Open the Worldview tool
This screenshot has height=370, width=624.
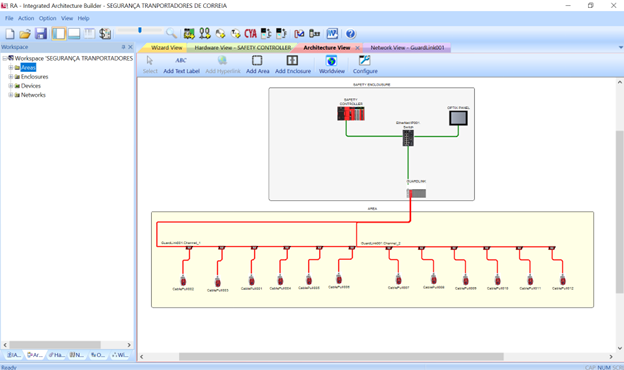tap(332, 65)
